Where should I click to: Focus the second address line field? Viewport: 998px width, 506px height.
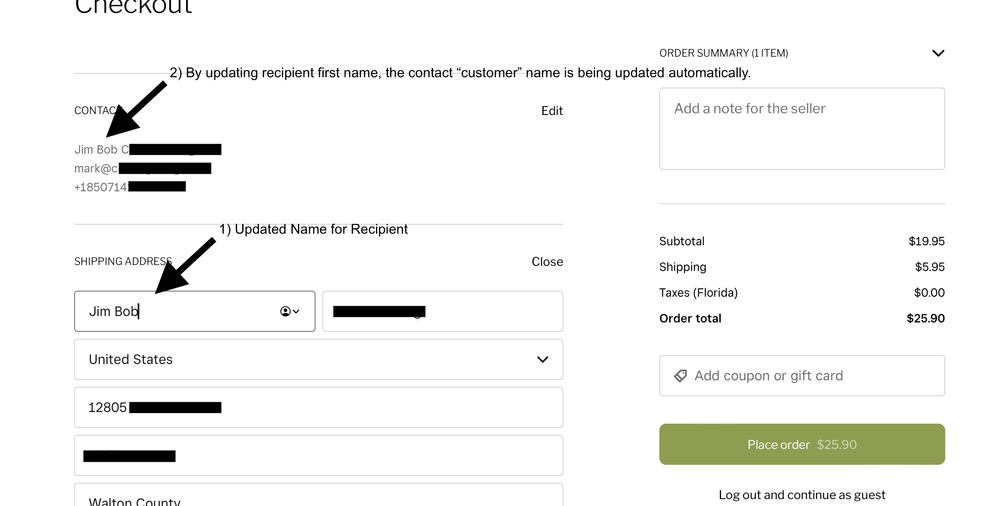pyautogui.click(x=318, y=456)
